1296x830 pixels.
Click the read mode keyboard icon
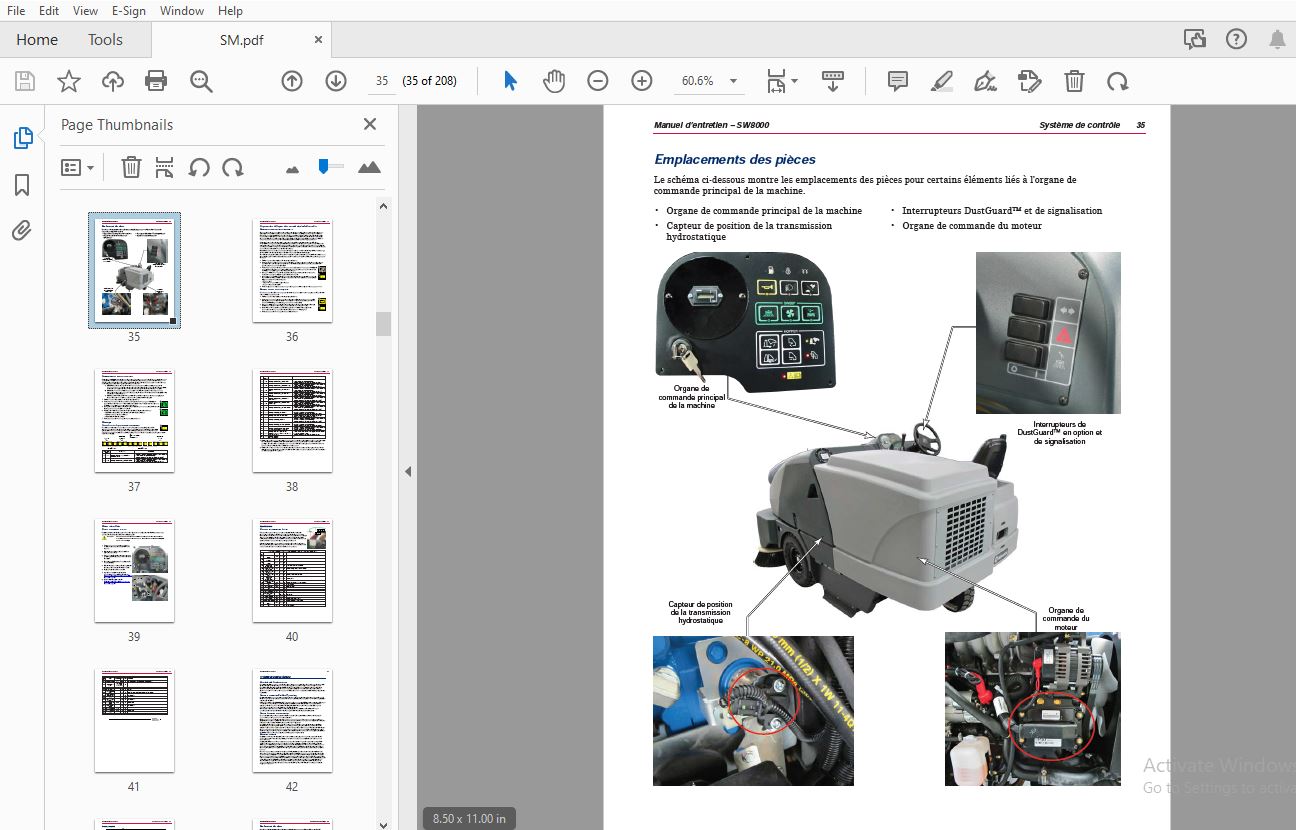click(x=832, y=81)
